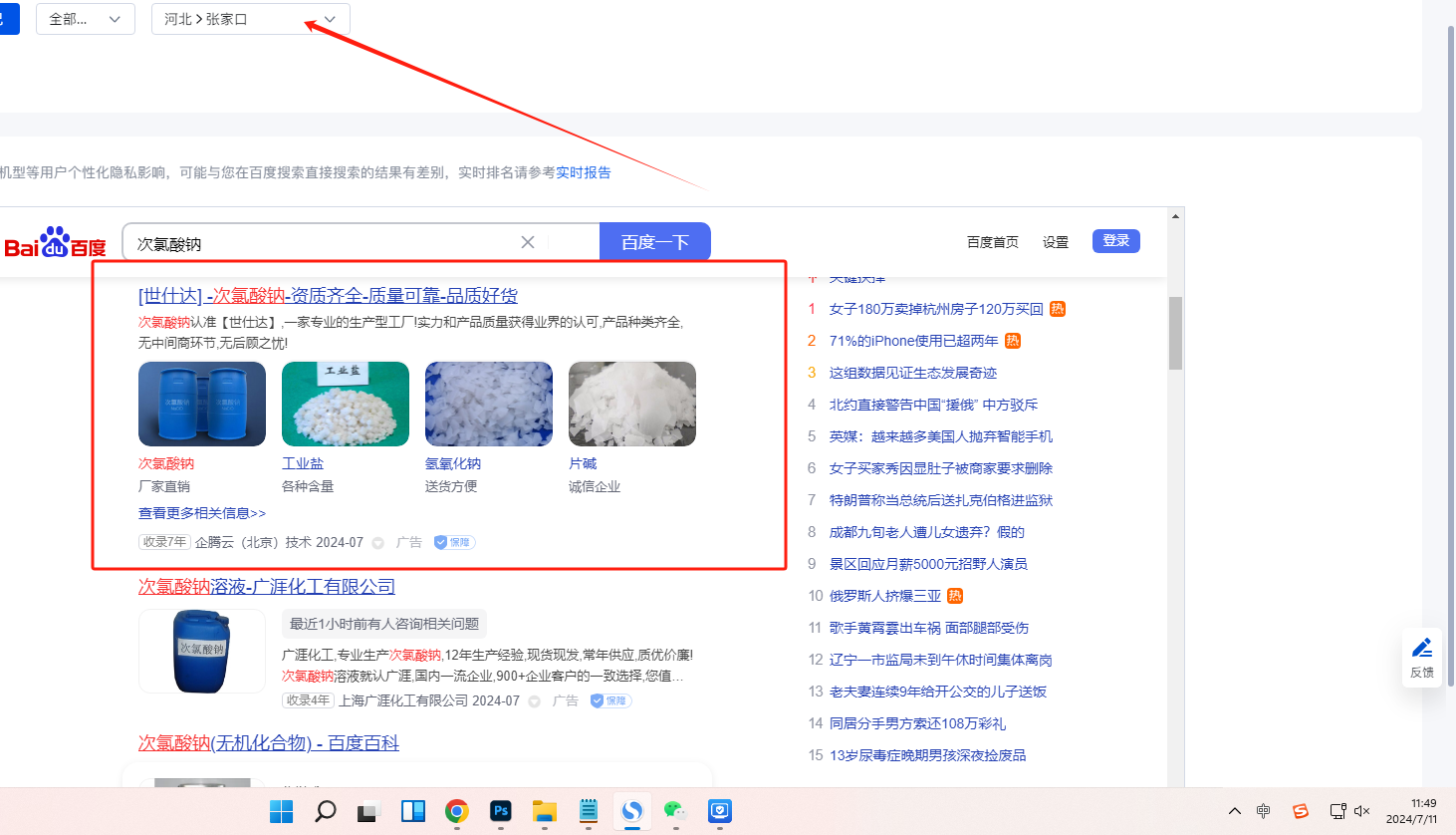Click the 保障 badge on the 上海广涯化工 ad
Screen dimensions: 1456x835
click(x=610, y=700)
